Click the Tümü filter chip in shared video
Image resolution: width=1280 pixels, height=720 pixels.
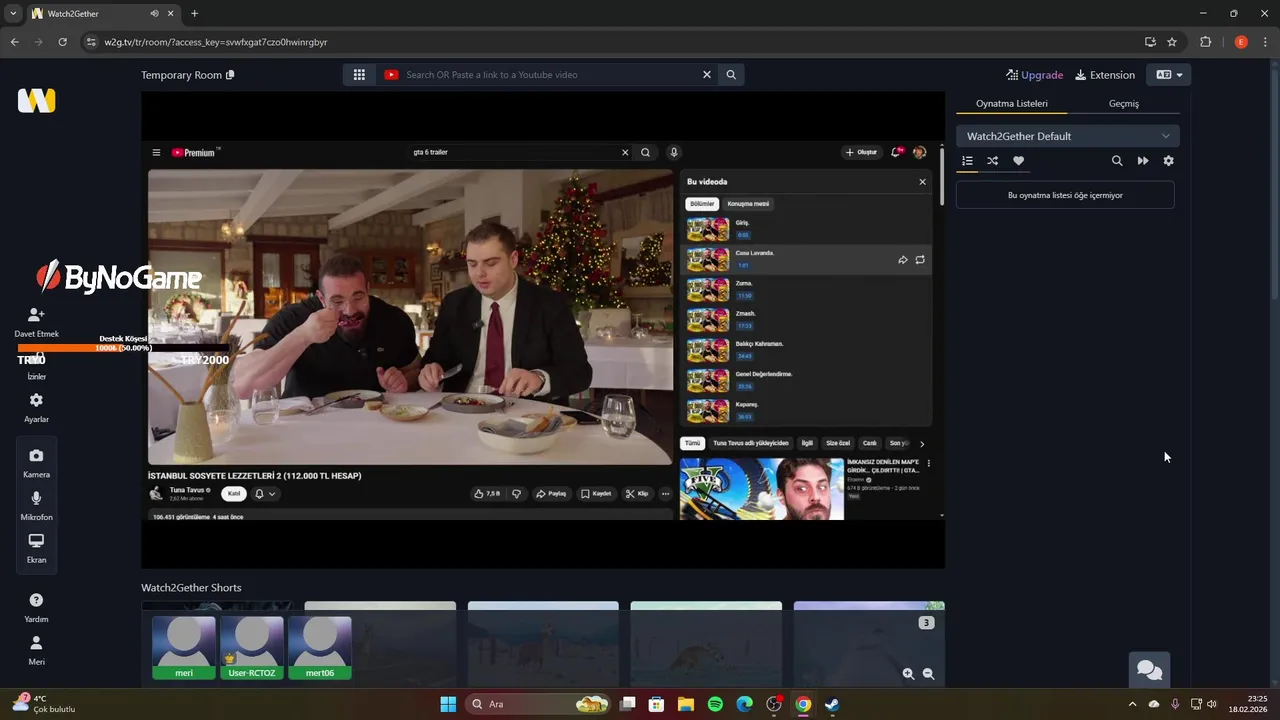[x=692, y=443]
